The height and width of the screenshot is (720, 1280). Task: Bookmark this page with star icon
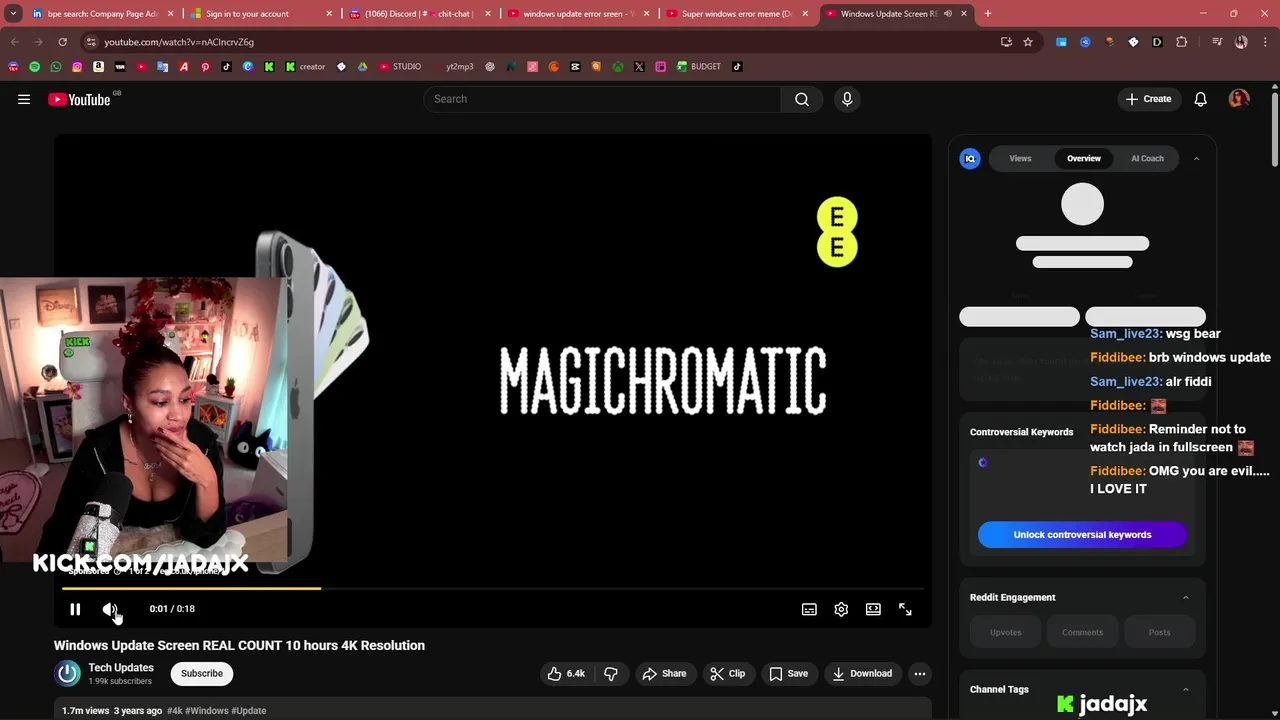coord(1028,42)
